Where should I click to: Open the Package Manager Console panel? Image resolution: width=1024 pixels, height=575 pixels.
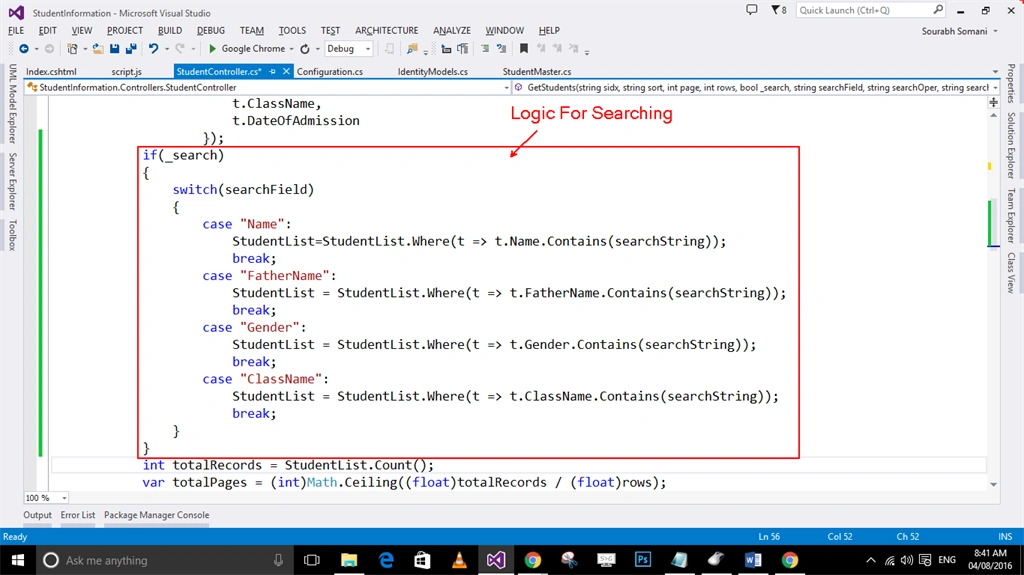click(x=157, y=515)
